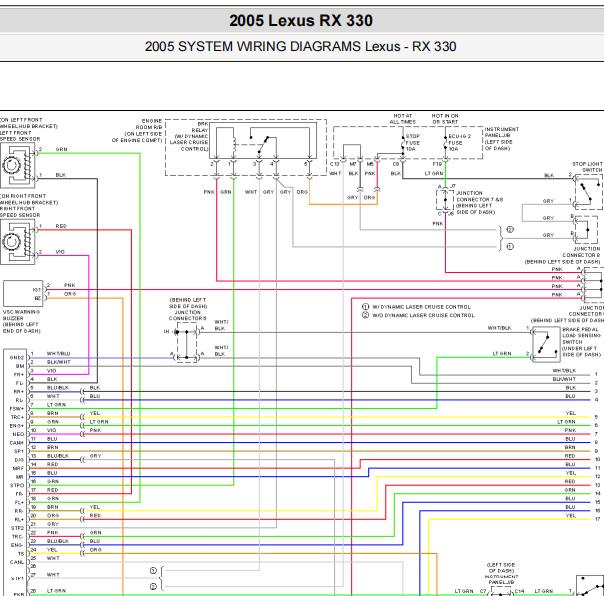Click the 'IH' label at Junction Connector 8
This screenshot has height=596, width=604.
pyautogui.click(x=166, y=331)
